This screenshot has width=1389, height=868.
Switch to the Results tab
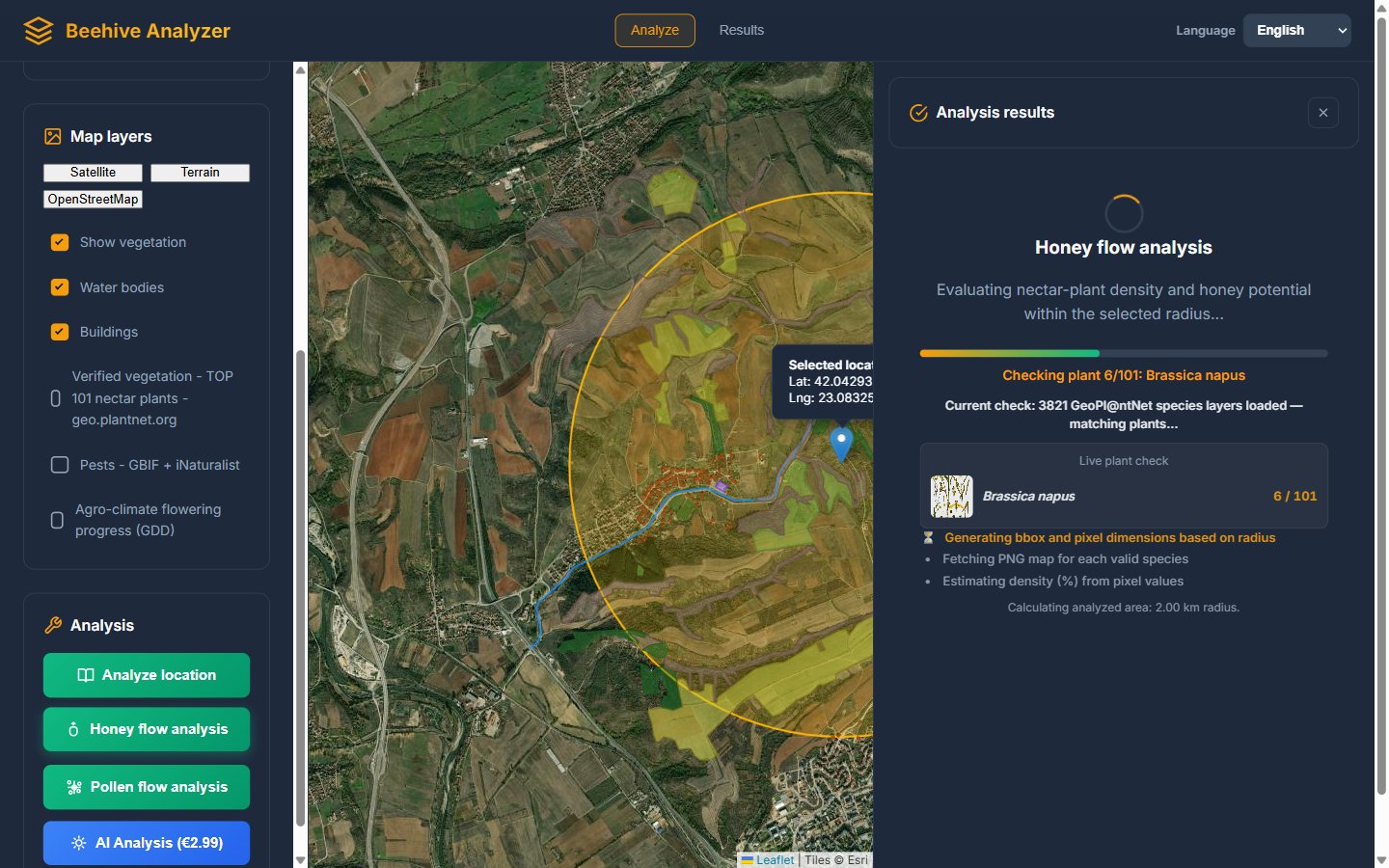pos(741,31)
